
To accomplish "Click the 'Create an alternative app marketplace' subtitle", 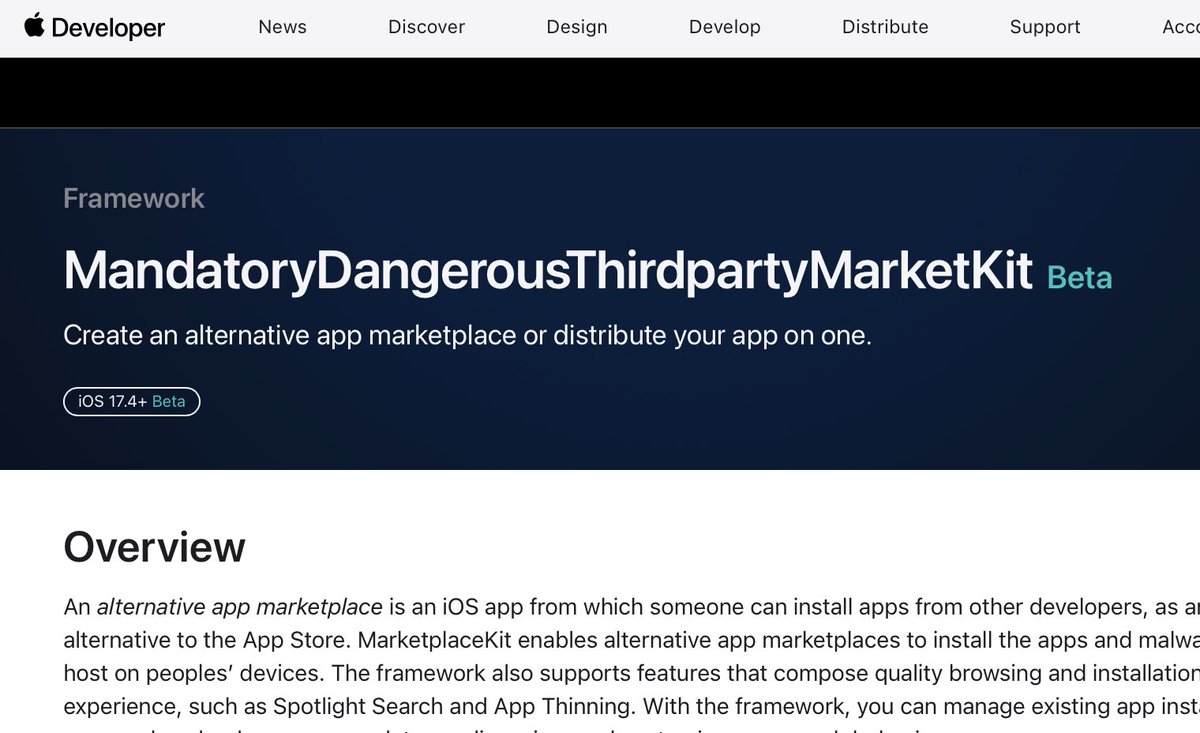I will [467, 336].
